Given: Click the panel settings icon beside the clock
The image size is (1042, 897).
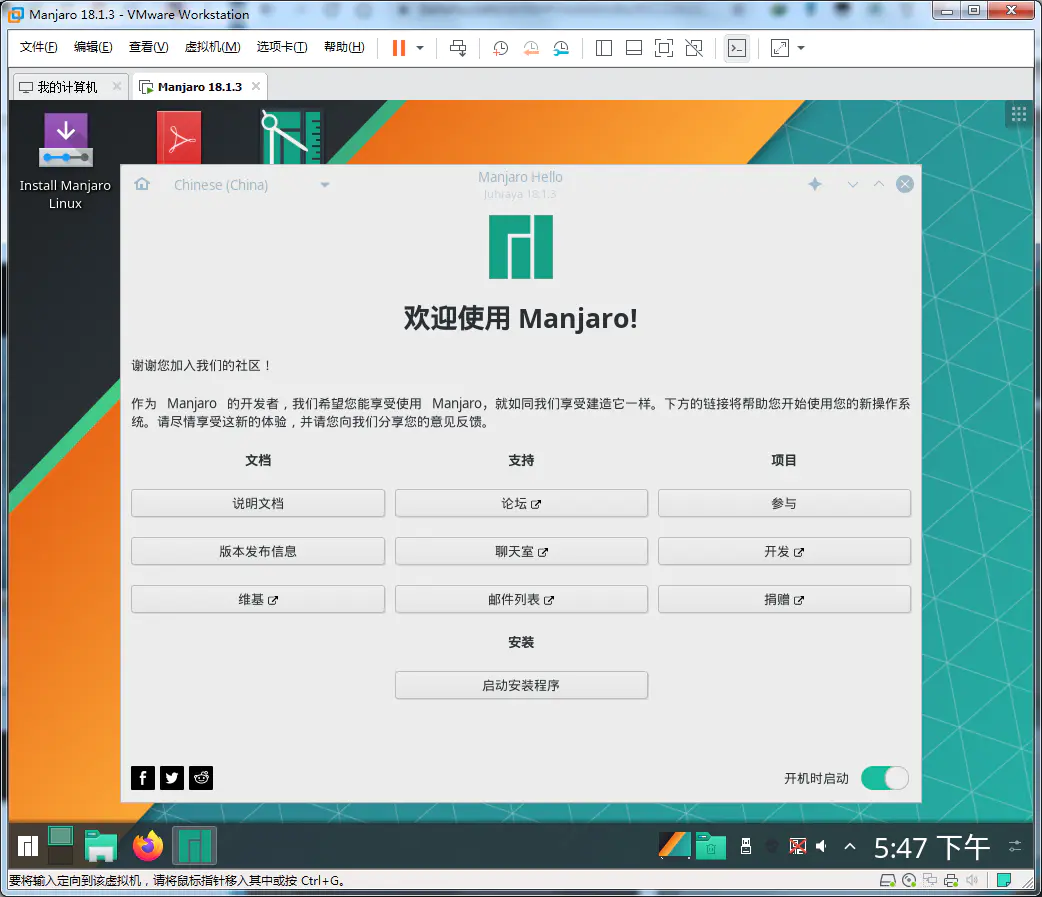Looking at the screenshot, I should coord(1015,846).
